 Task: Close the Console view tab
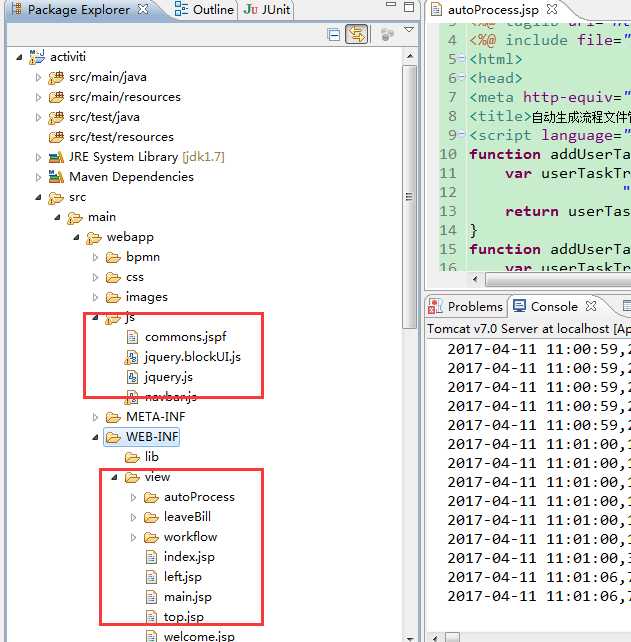(x=591, y=306)
